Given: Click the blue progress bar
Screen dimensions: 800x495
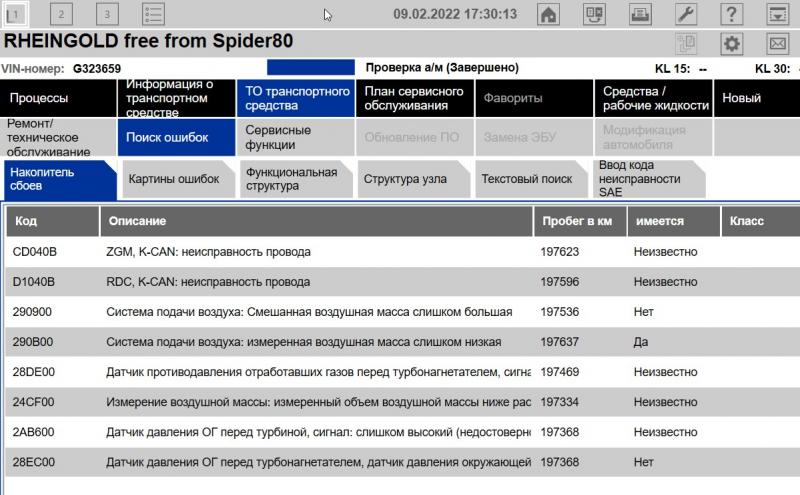Looking at the screenshot, I should (311, 67).
